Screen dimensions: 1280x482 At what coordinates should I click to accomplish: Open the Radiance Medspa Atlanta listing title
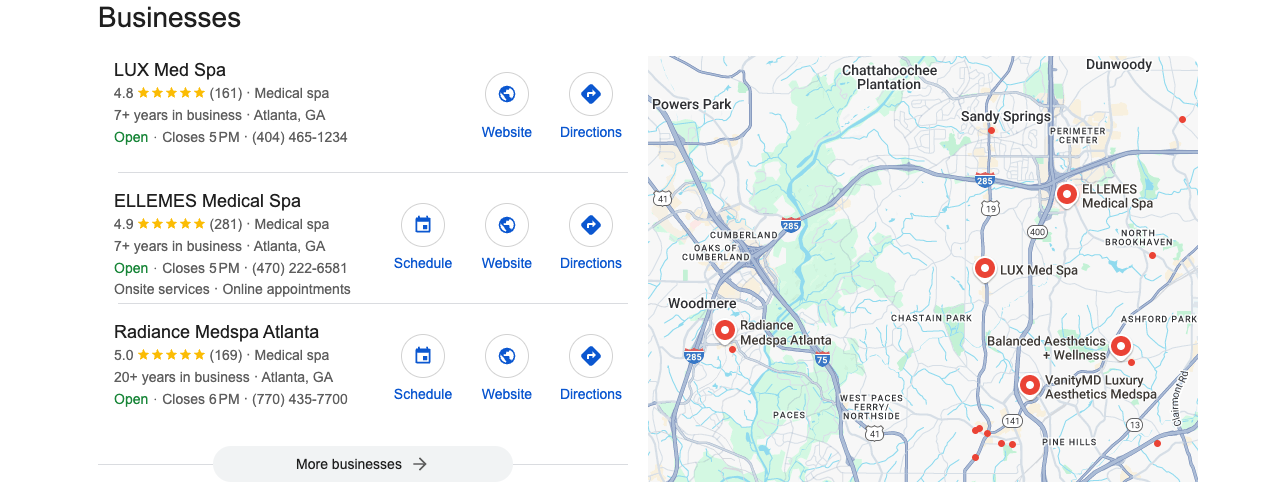pyautogui.click(x=216, y=332)
